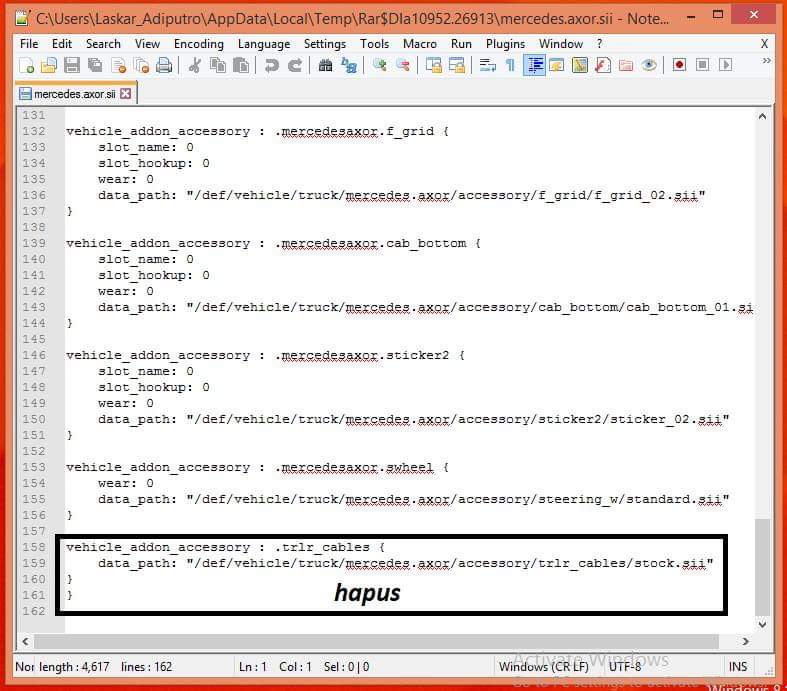The width and height of the screenshot is (787, 691).
Task: Open the User Defined Language icon
Action: tap(557, 65)
